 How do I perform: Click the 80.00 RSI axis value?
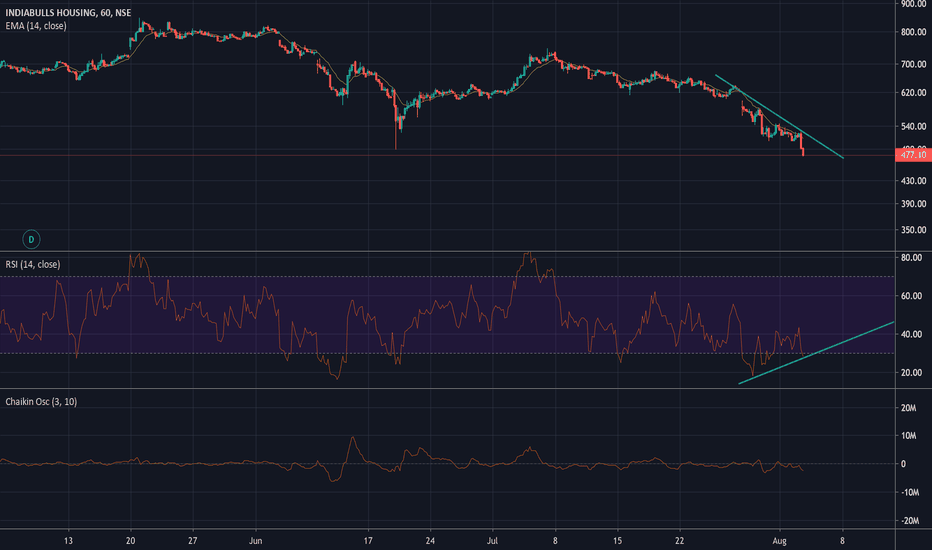pyautogui.click(x=912, y=257)
